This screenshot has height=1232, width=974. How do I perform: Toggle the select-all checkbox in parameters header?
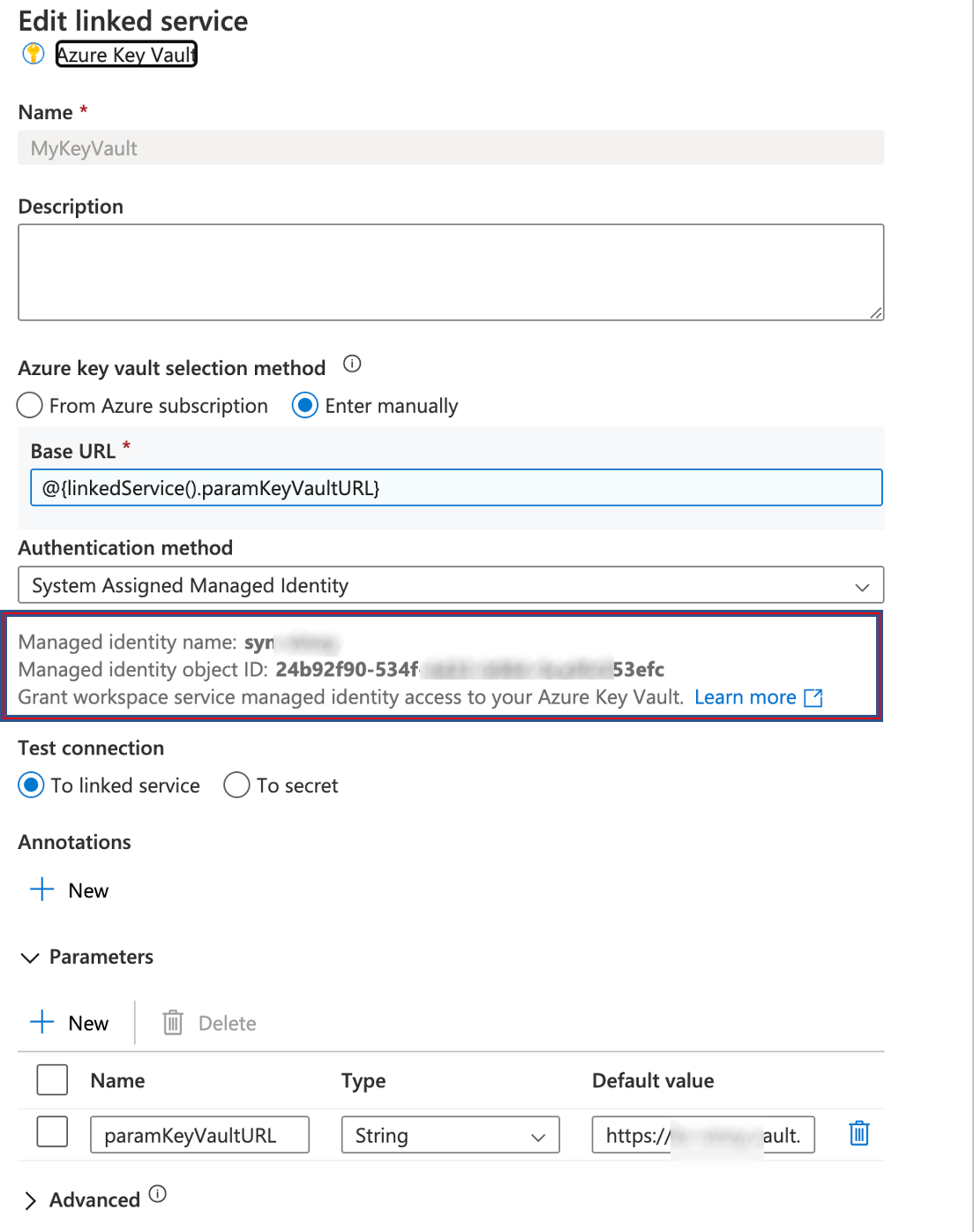point(52,1079)
